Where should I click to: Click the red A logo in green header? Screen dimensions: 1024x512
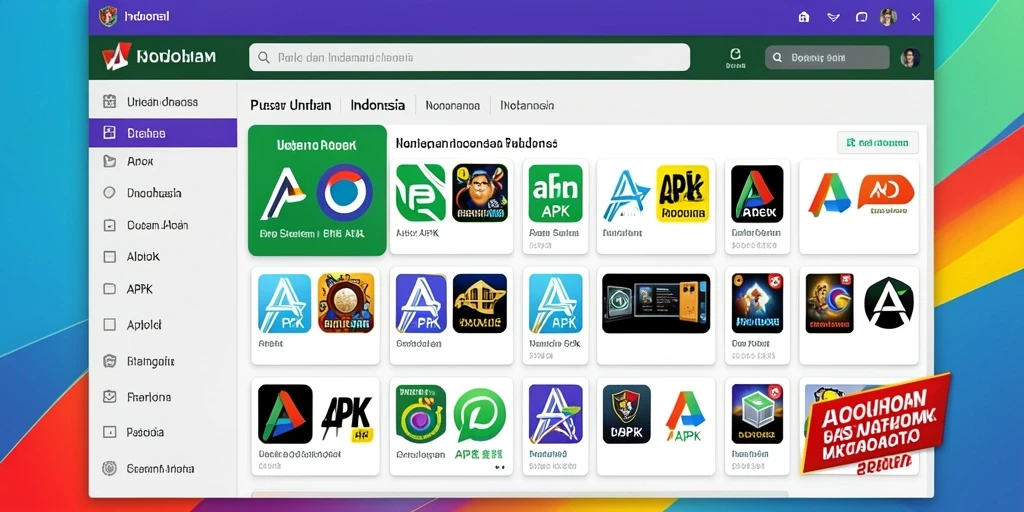tap(117, 57)
